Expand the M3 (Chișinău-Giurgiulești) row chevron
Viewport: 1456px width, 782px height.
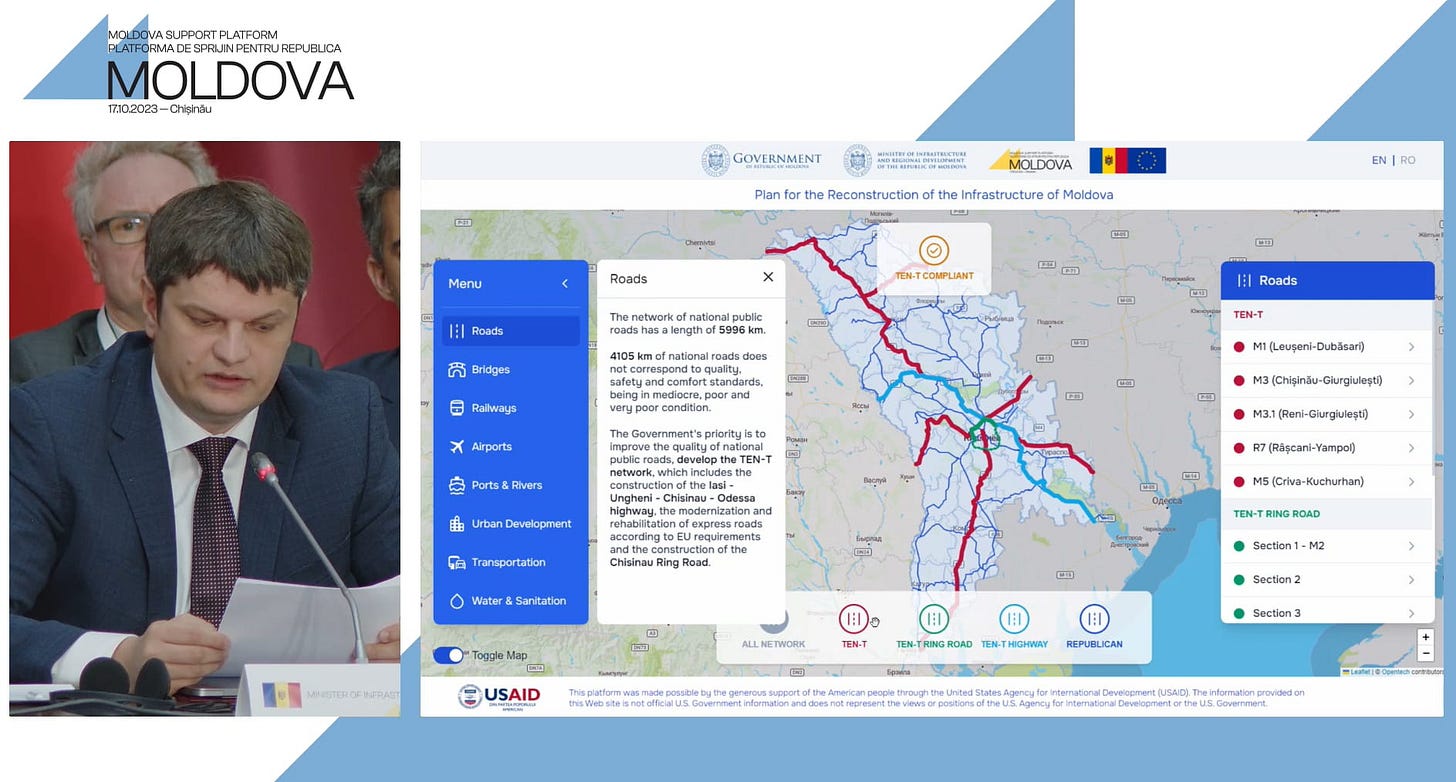(1411, 381)
